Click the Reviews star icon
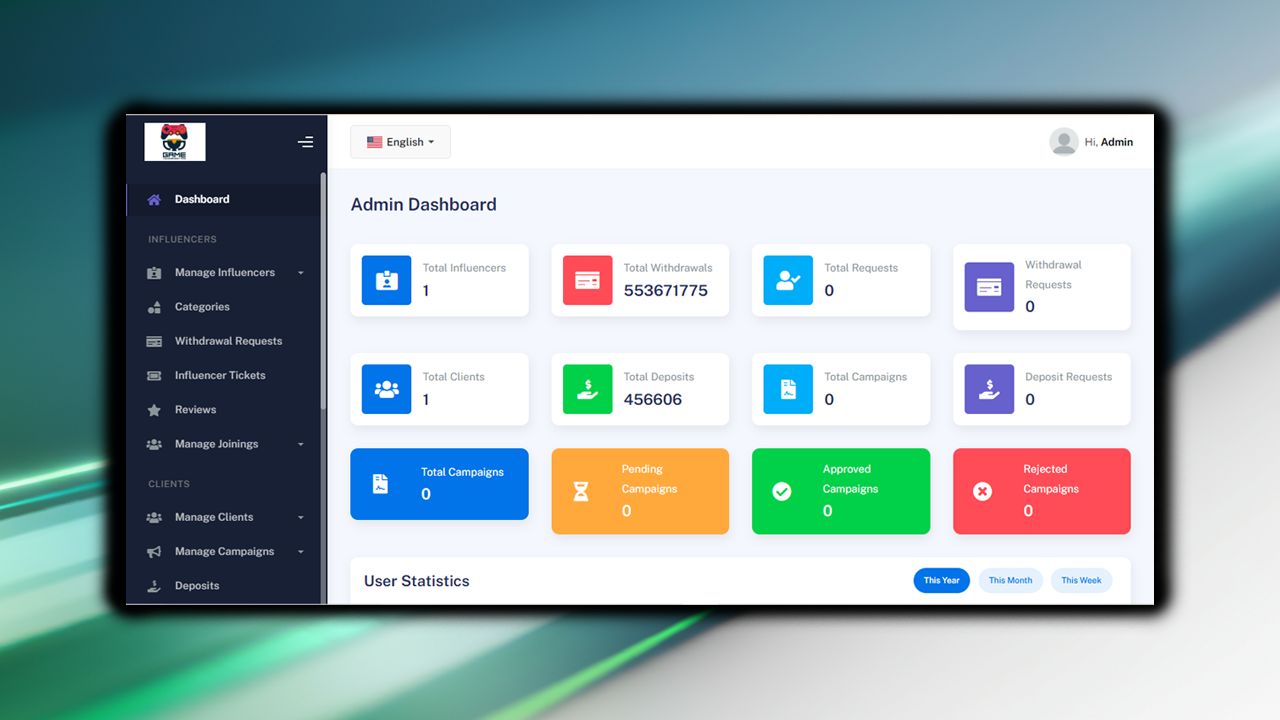 [x=154, y=410]
